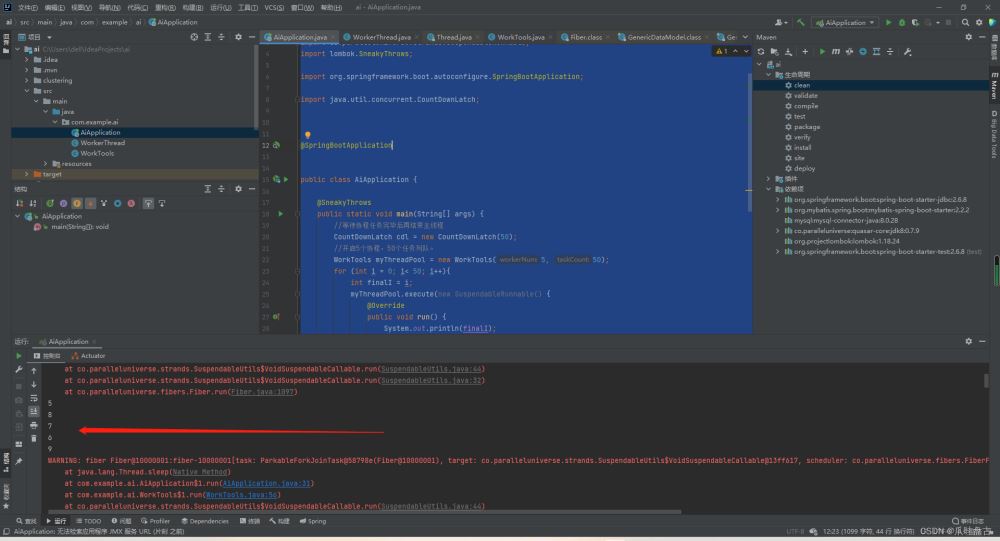
Task: Open run configuration AiApplication dropdown
Action: (x=846, y=22)
